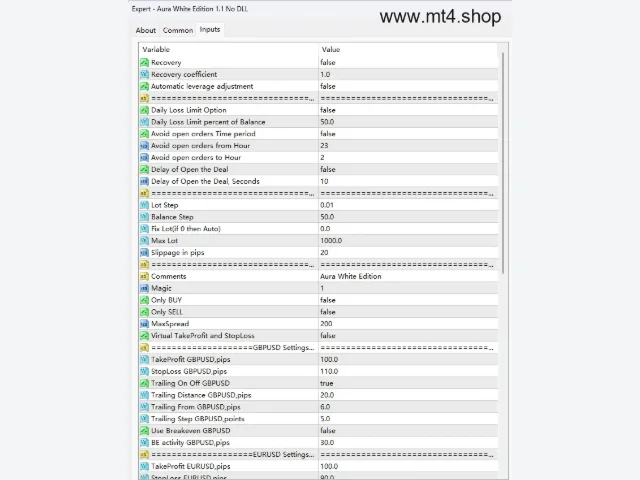This screenshot has width=640, height=480.
Task: Select the Magic value 1
Action: click(322, 288)
